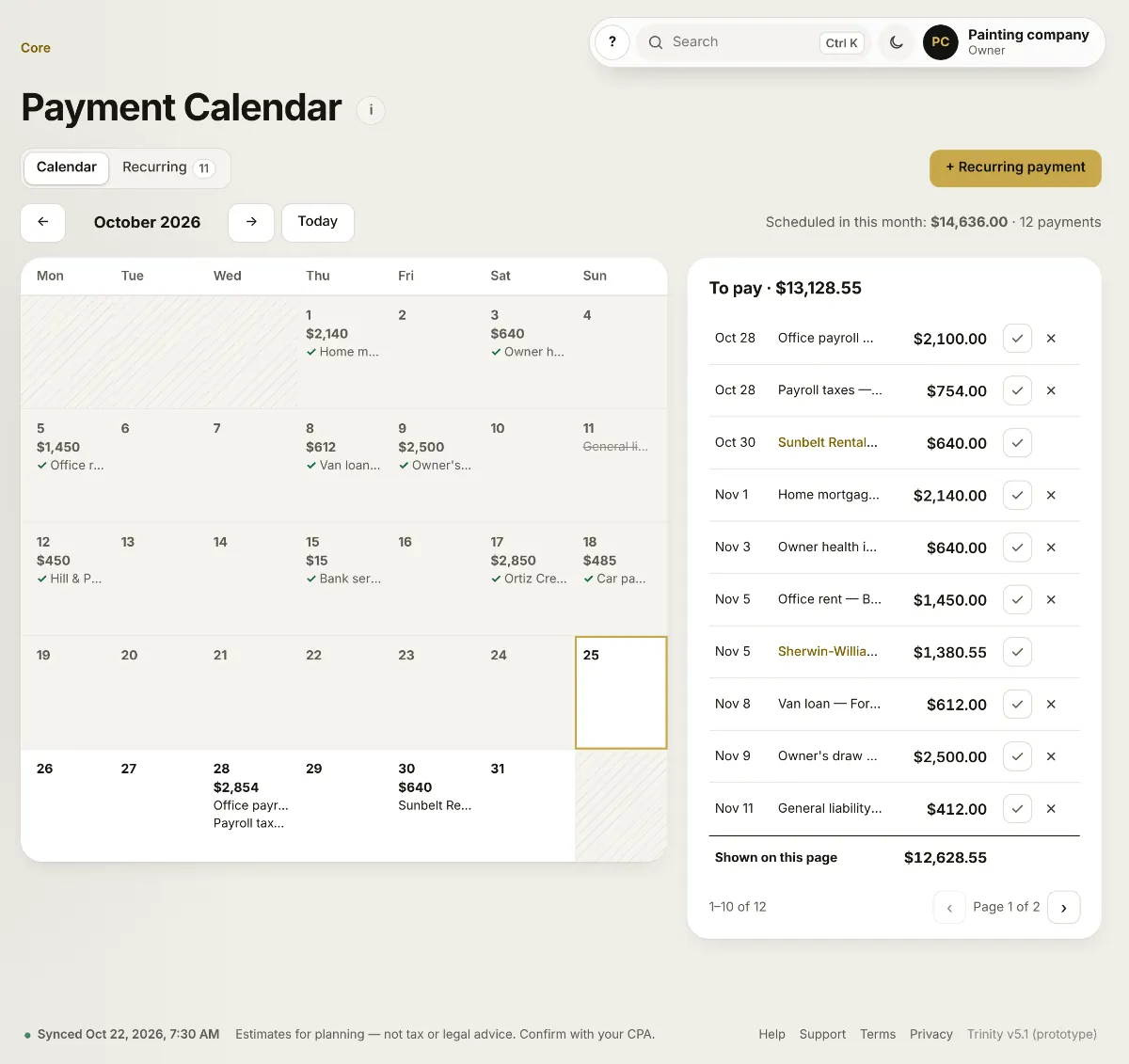1129x1064 pixels.
Task: Toggle dark mode moon icon
Action: tap(897, 42)
